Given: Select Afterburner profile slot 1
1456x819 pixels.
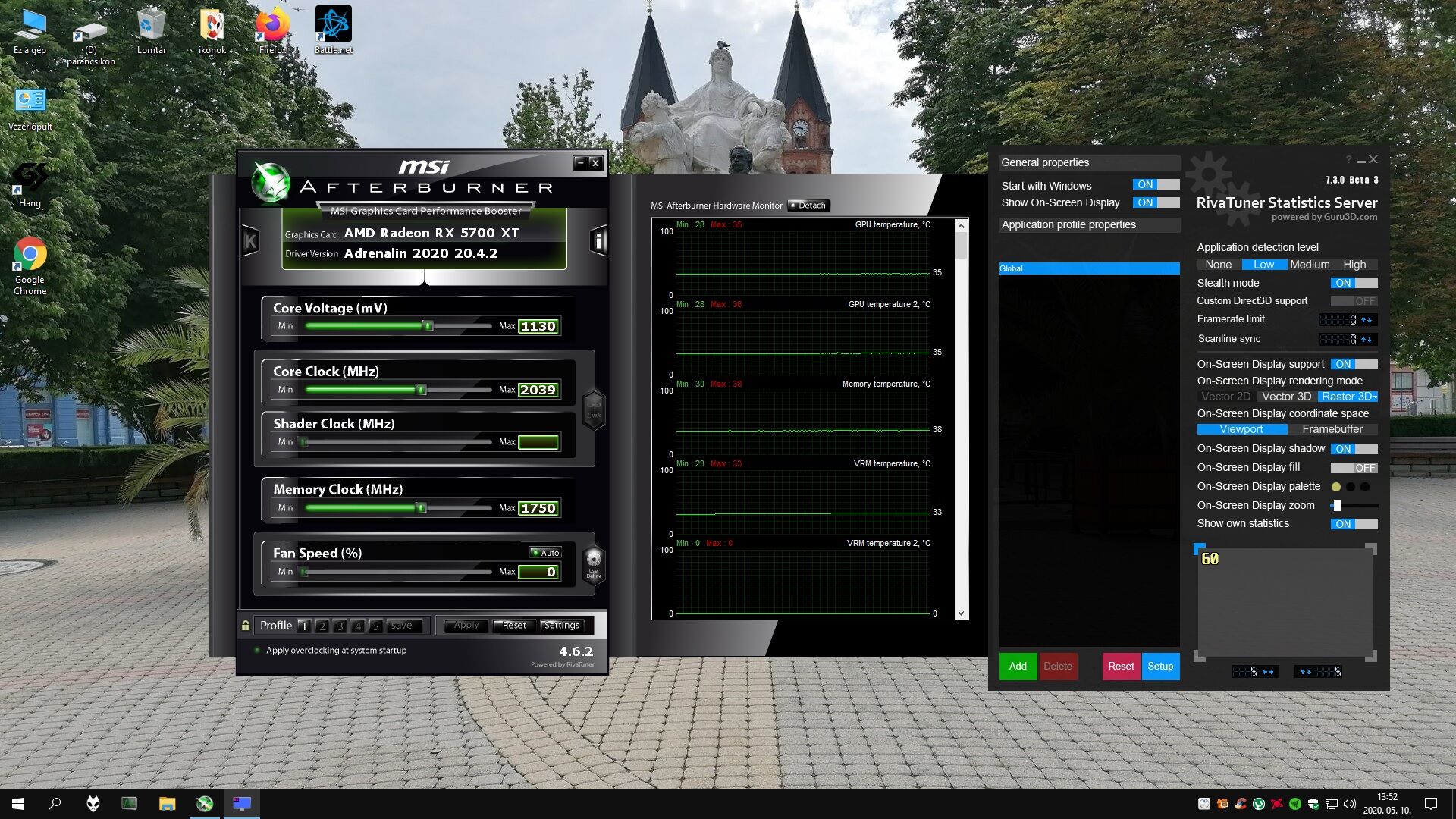Looking at the screenshot, I should [x=304, y=626].
